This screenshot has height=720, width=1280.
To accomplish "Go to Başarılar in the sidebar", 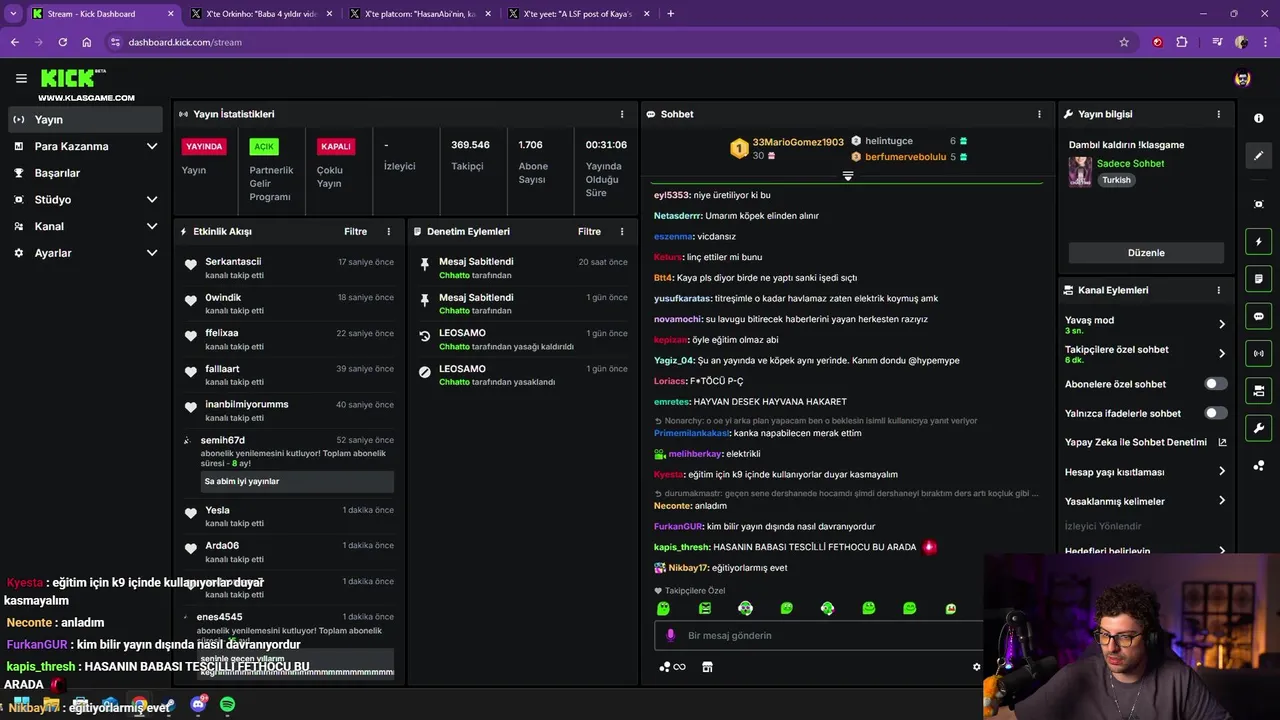I will click(x=85, y=173).
